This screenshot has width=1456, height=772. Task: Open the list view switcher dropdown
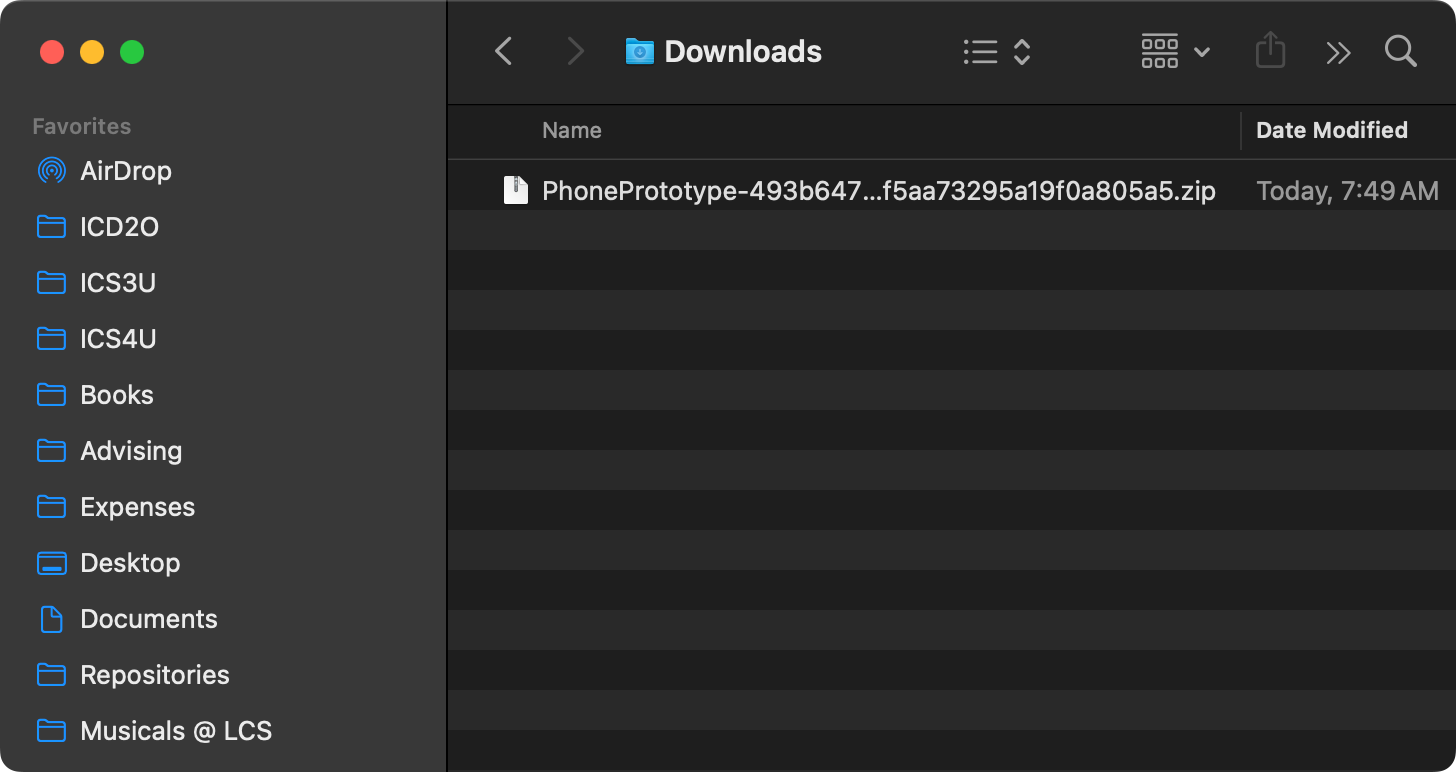point(996,51)
